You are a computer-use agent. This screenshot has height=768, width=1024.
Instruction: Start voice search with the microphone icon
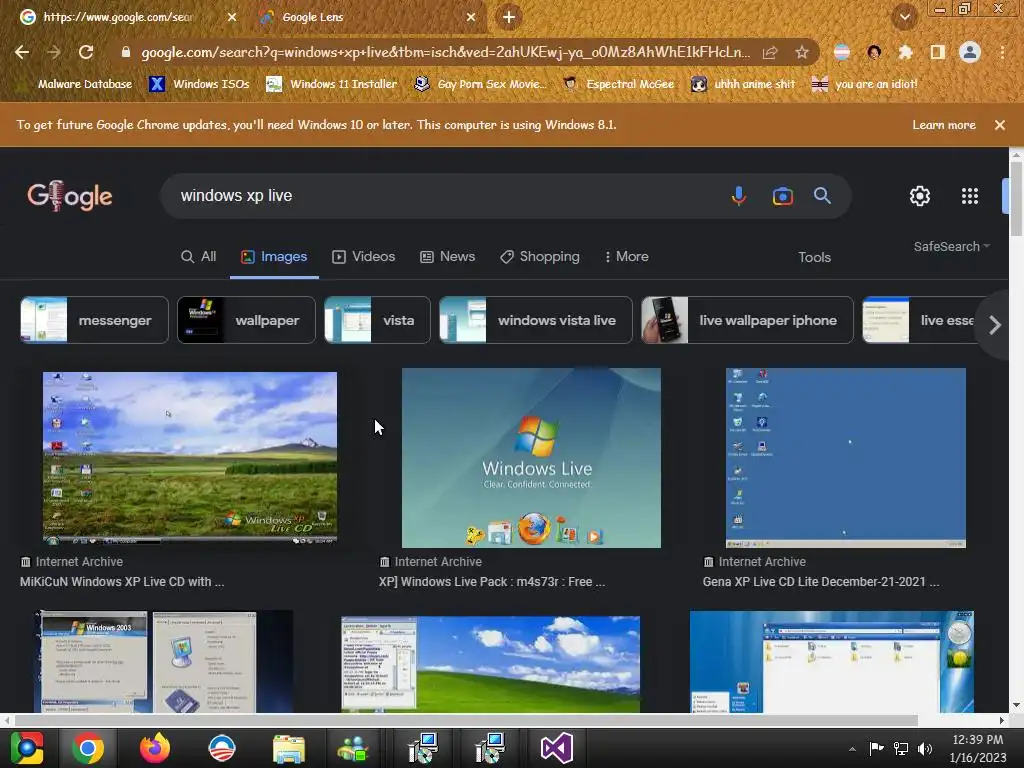click(739, 196)
